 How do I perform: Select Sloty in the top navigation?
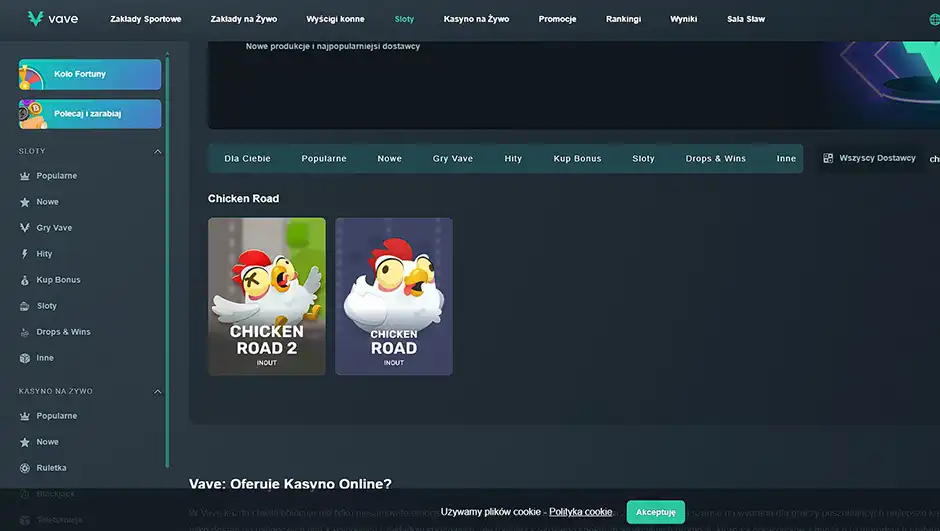(404, 19)
